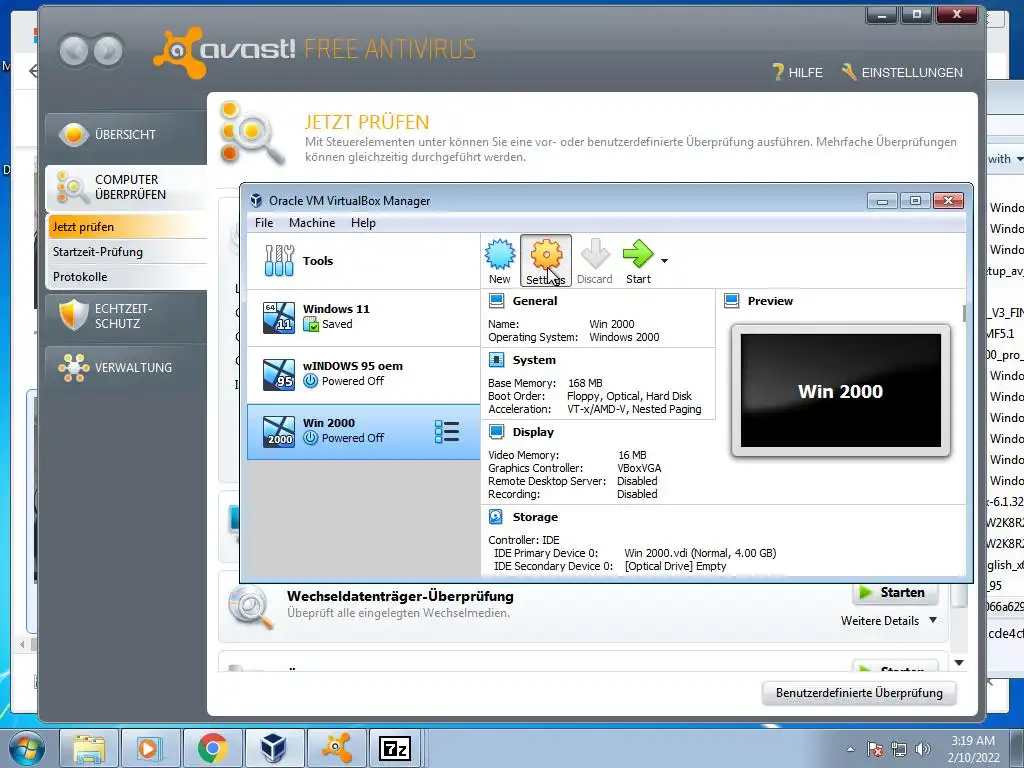The width and height of the screenshot is (1024, 768).
Task: Open avast ECHTZEIT-SCHUTZ section
Action: point(125,316)
